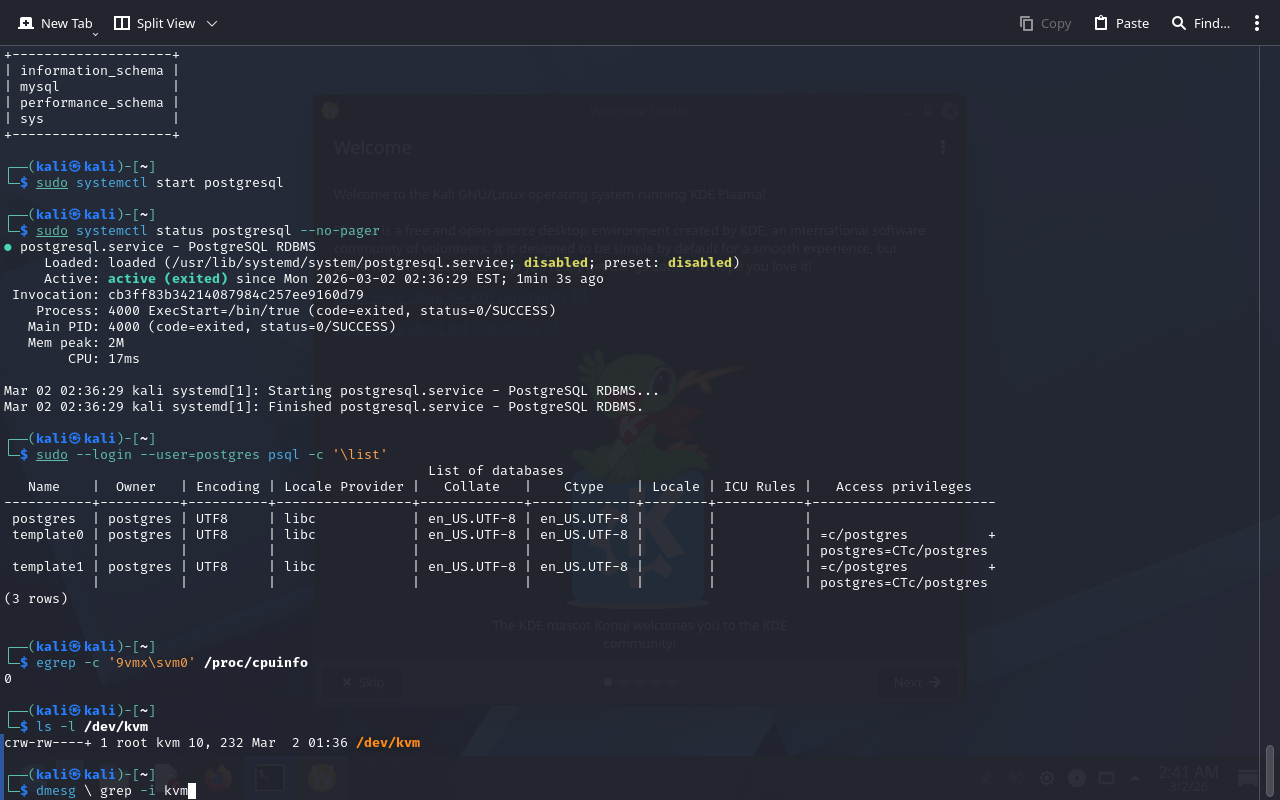Click the scrollbar track above the handle
The width and height of the screenshot is (1280, 800).
click(1270, 400)
